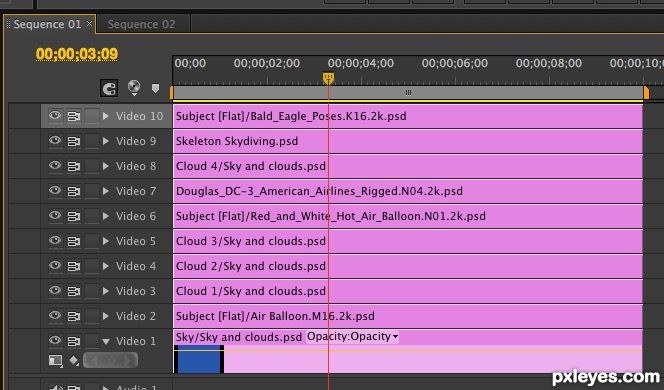664x390 pixels.
Task: Toggle sync lock on Video 9
Action: (x=74, y=141)
